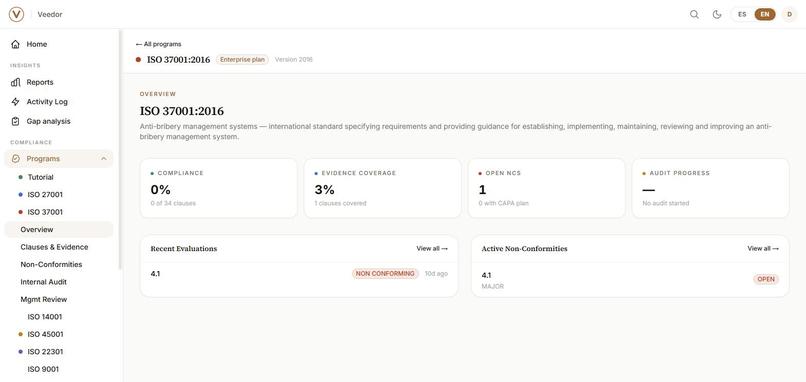
Task: Open the ISO 9001 program
Action: (59, 369)
